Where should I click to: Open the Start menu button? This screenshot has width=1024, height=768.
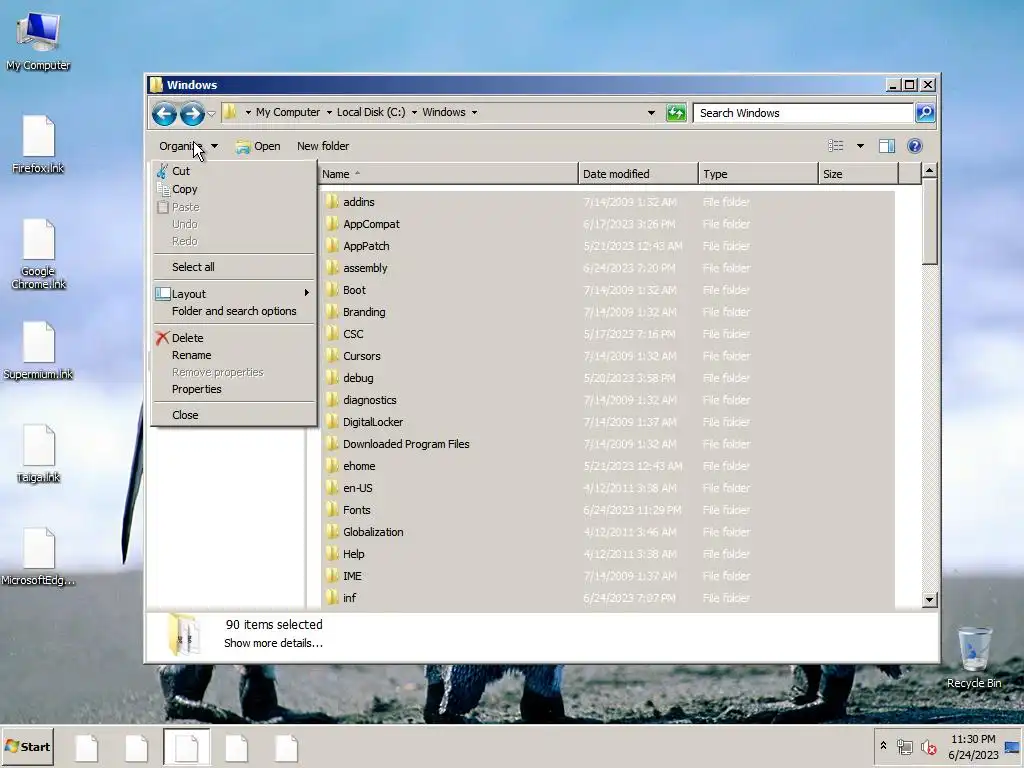[27, 746]
